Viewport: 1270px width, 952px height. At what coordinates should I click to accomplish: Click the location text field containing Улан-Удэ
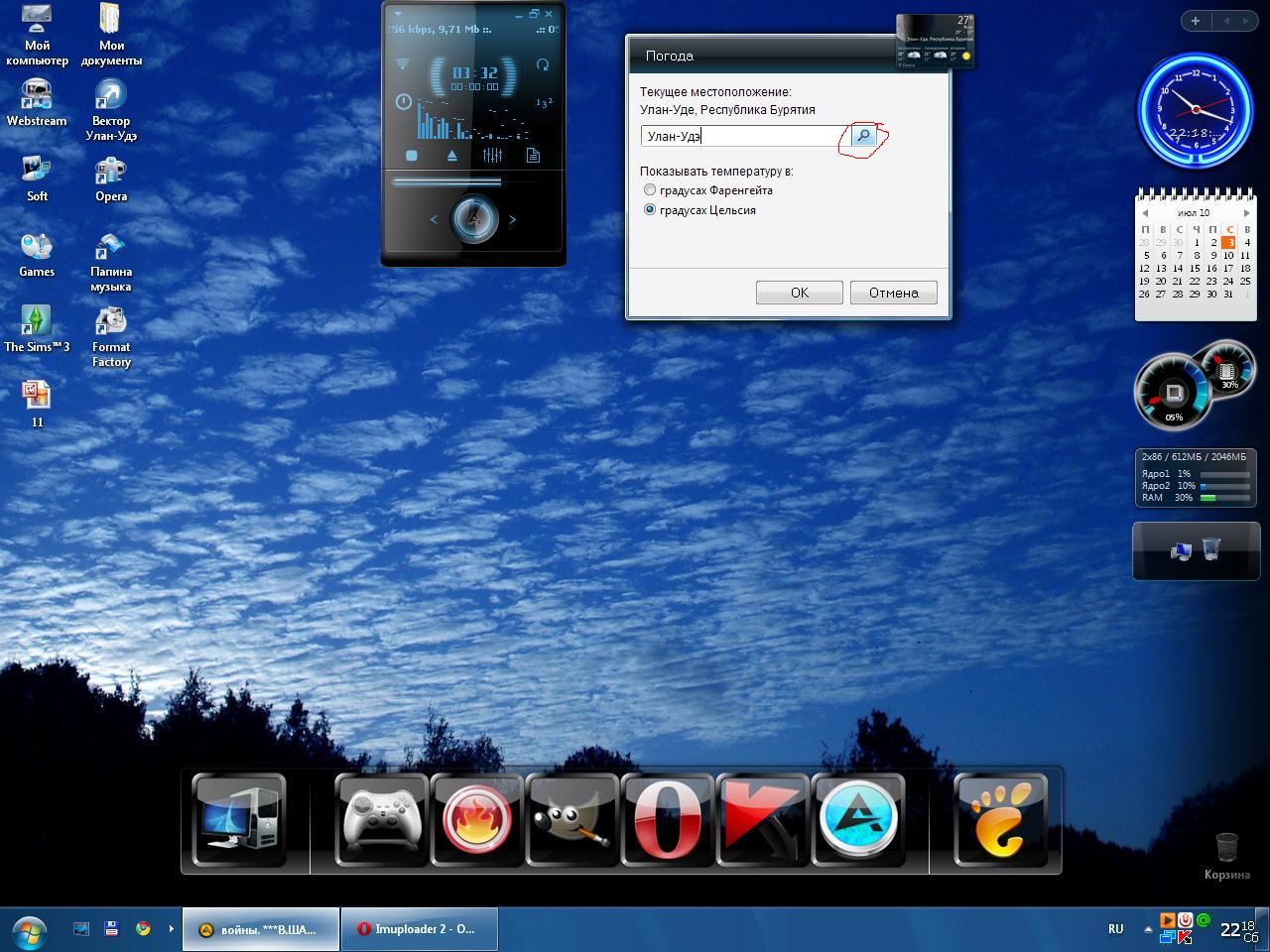tap(744, 136)
